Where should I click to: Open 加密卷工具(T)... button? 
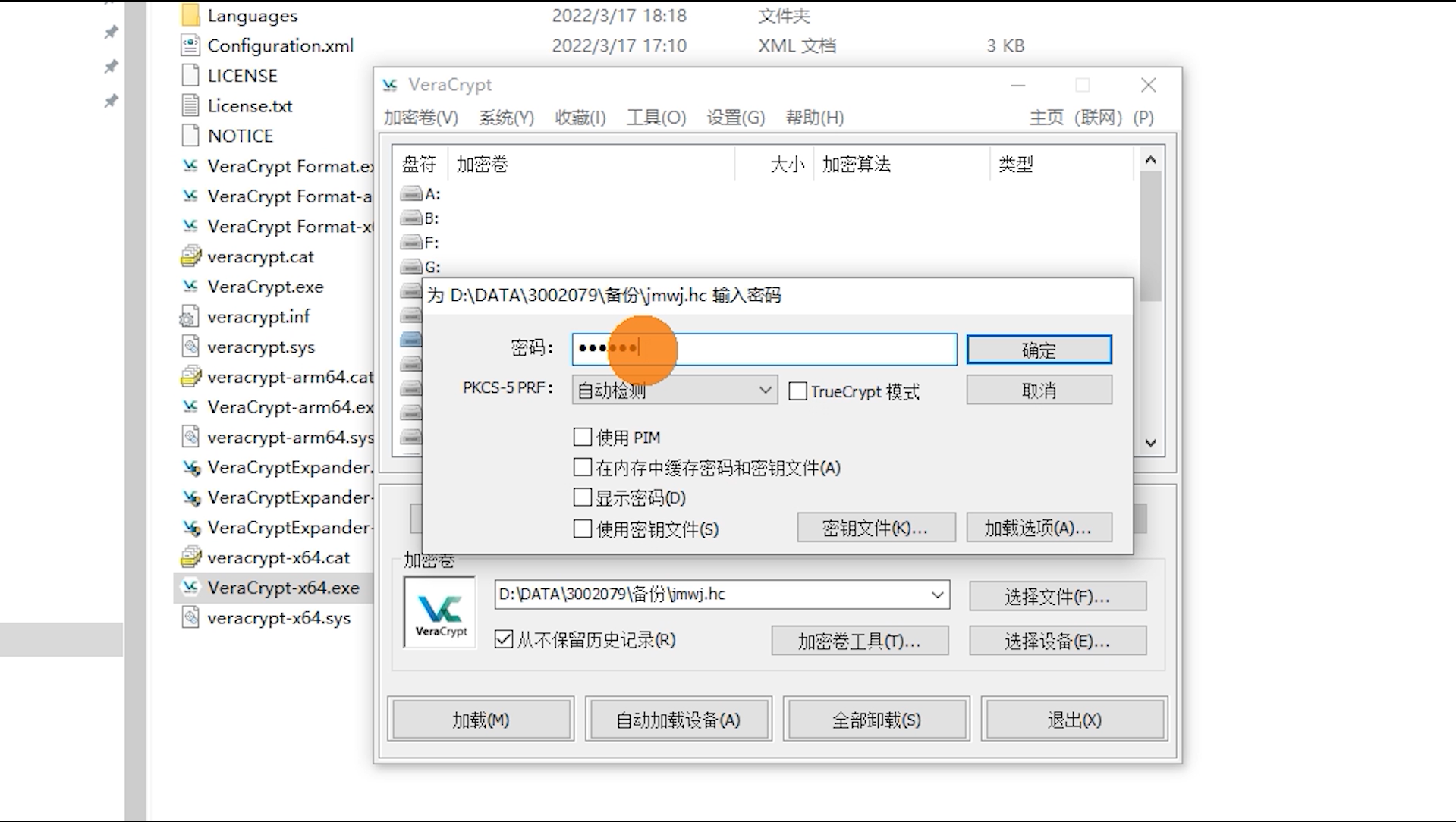tap(860, 641)
